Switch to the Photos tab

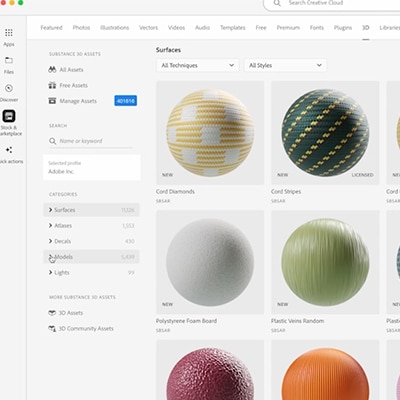click(x=81, y=28)
